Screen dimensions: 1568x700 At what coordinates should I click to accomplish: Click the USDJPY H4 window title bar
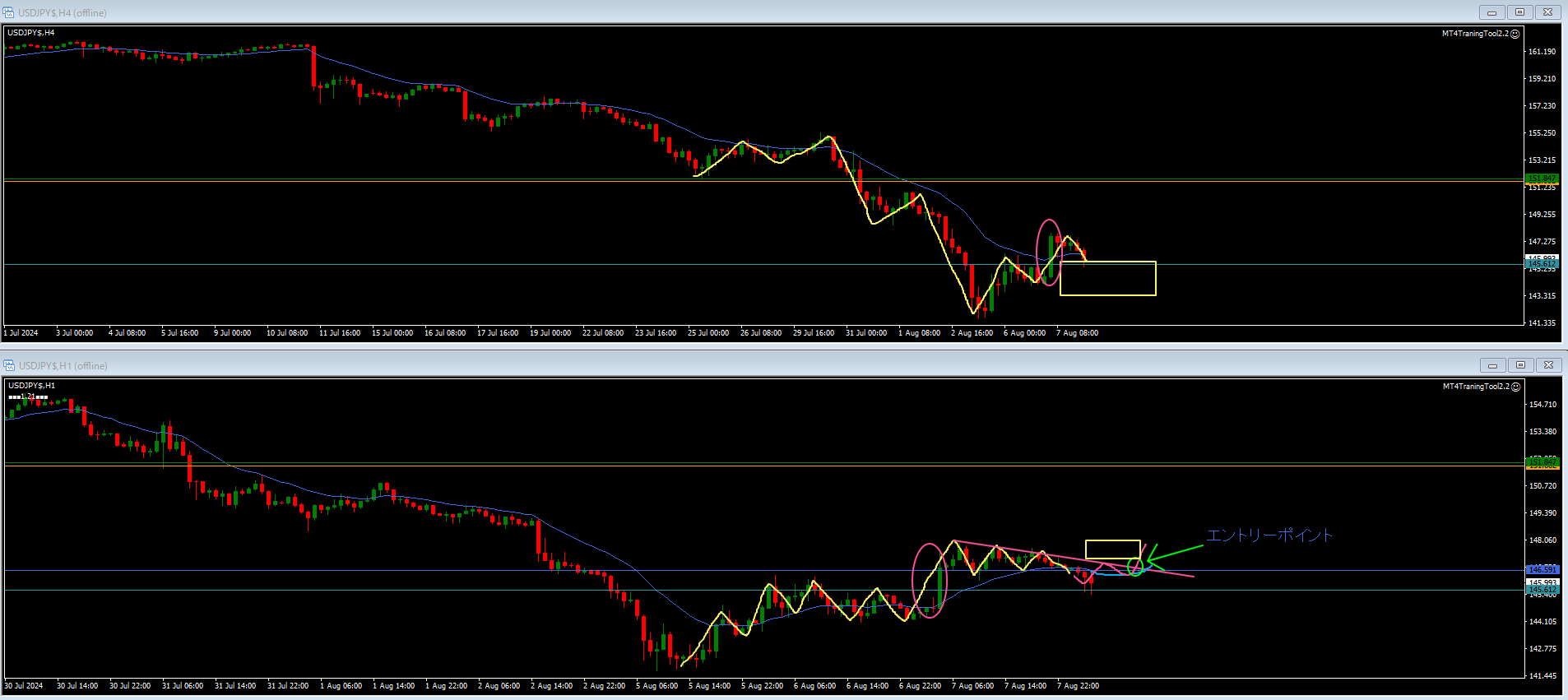[x=740, y=12]
